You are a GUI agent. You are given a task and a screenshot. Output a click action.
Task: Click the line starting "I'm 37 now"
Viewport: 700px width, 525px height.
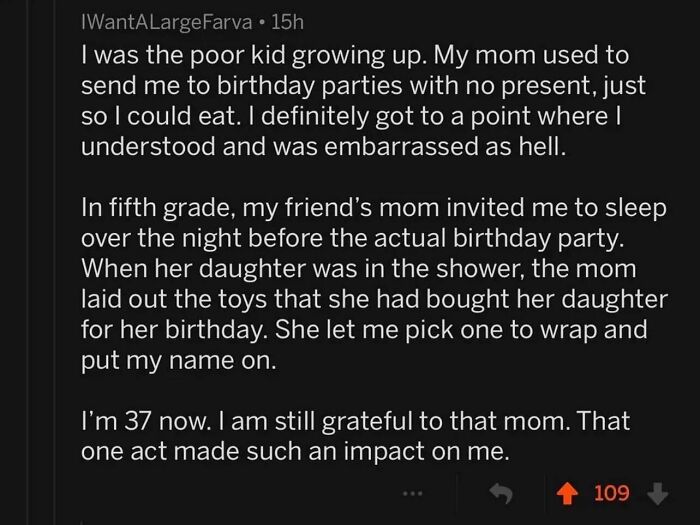click(x=355, y=421)
